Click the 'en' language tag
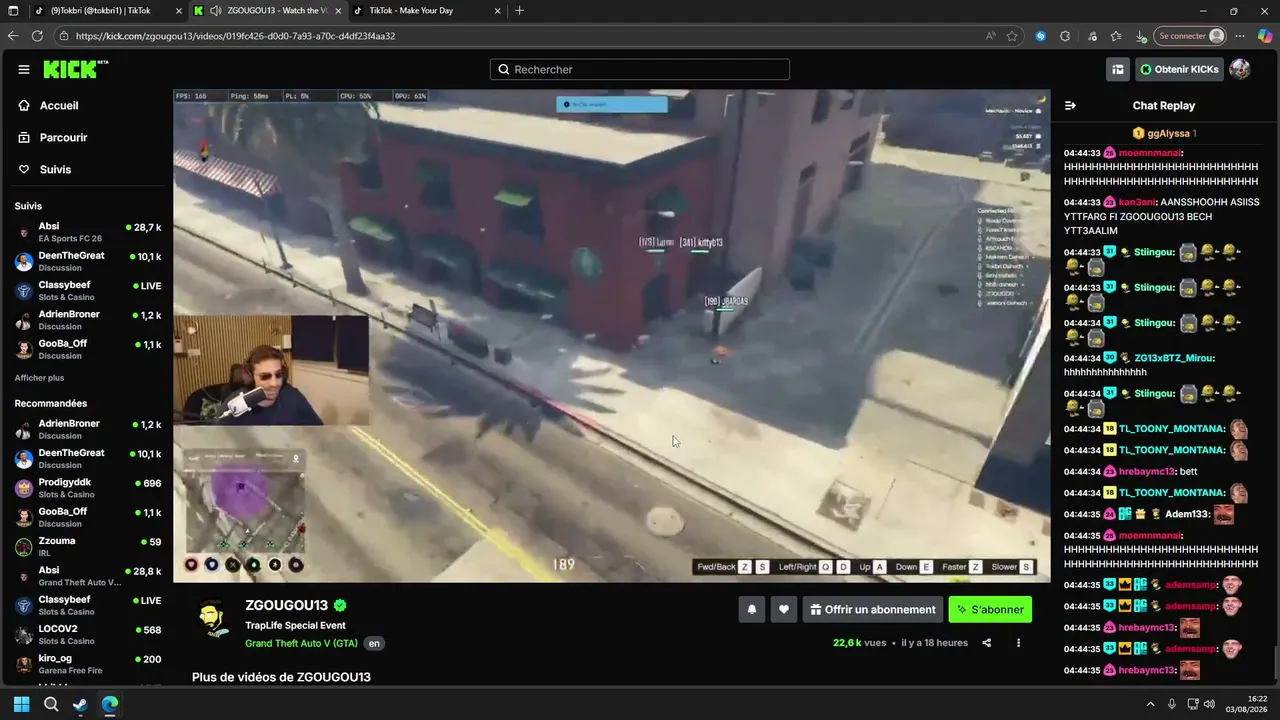The width and height of the screenshot is (1280, 720). (374, 643)
